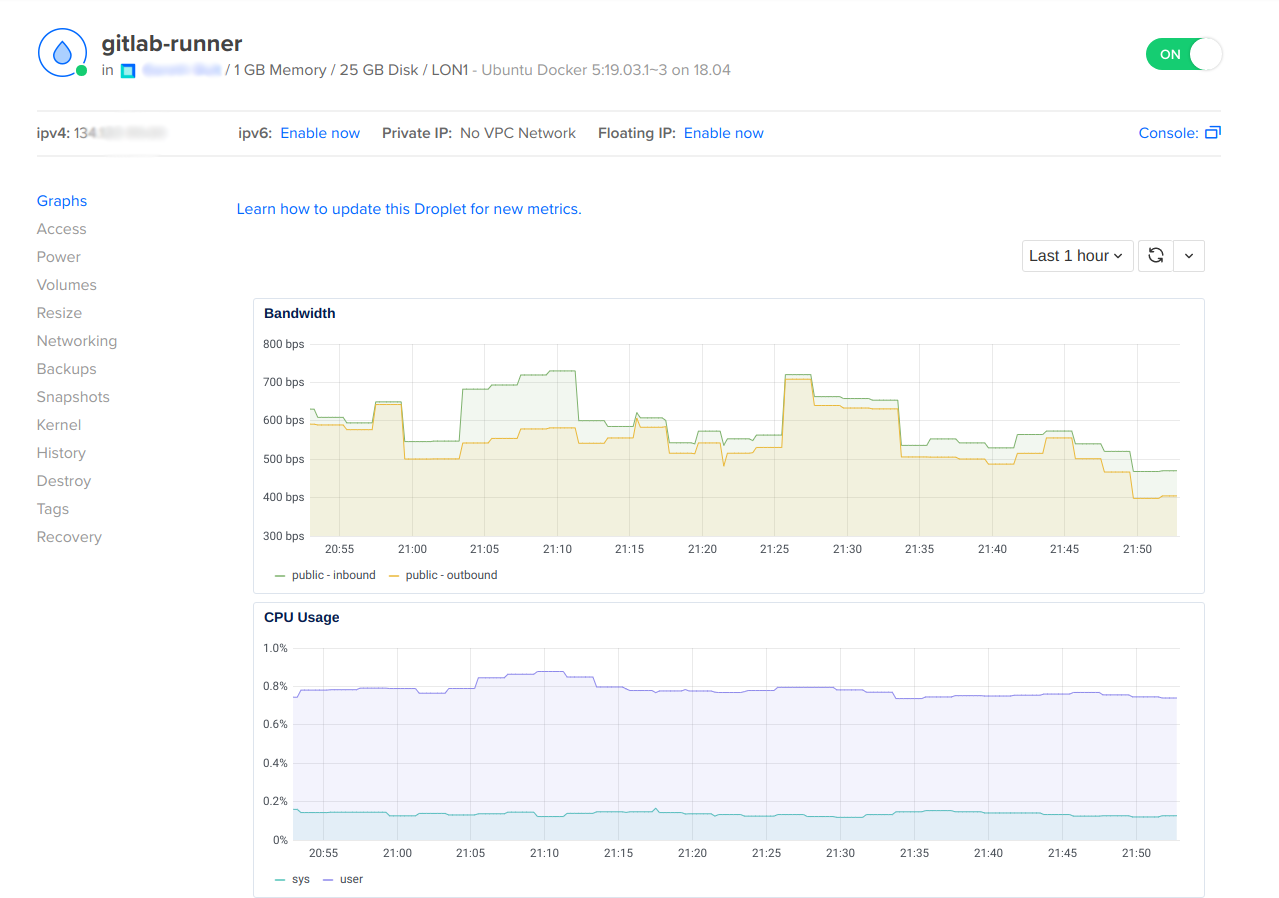Click the gitlab-runner droplet title
Image resolution: width=1279 pixels, height=898 pixels.
(172, 44)
